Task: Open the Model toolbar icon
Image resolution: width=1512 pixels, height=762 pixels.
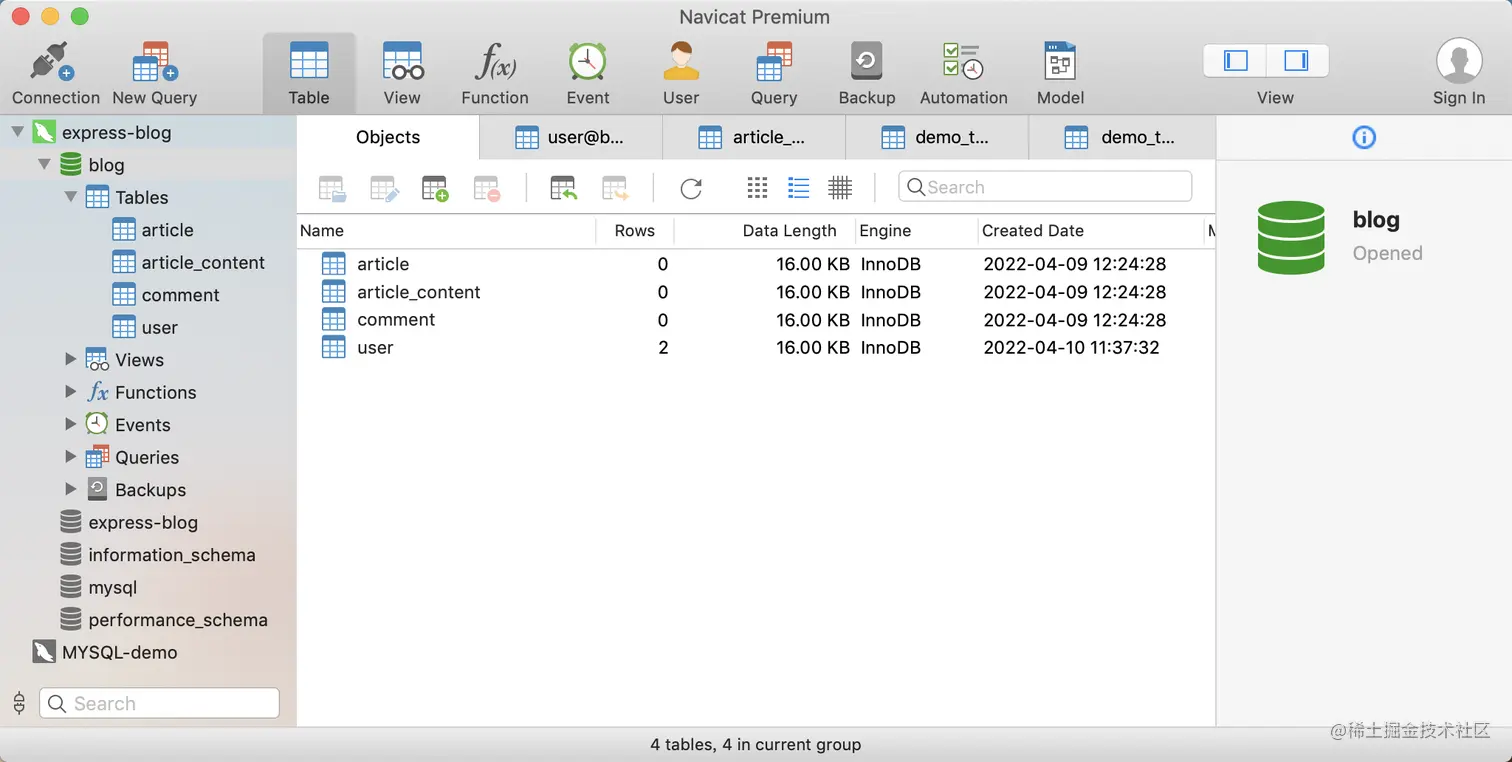Action: point(1060,73)
